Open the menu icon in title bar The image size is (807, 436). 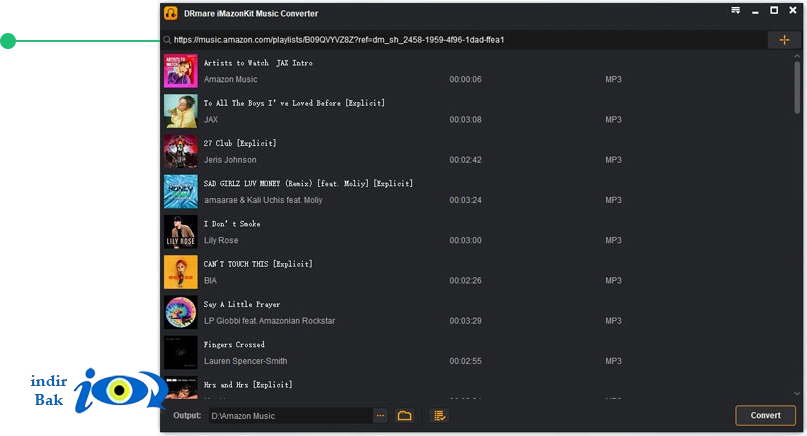pyautogui.click(x=735, y=10)
